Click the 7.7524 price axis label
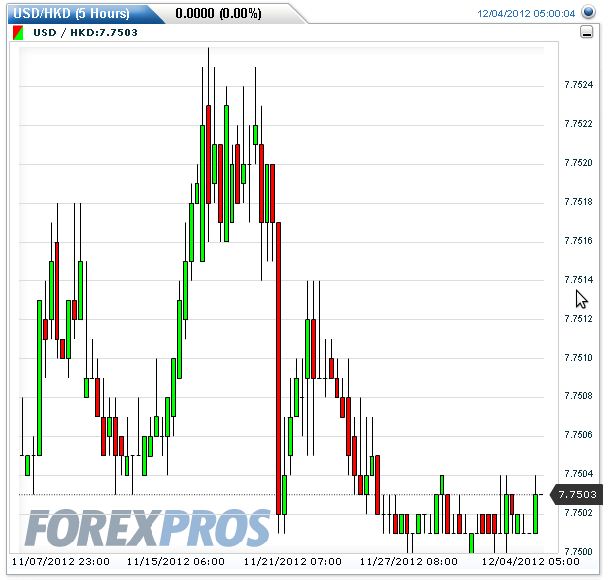The height and width of the screenshot is (580, 613). [x=579, y=85]
